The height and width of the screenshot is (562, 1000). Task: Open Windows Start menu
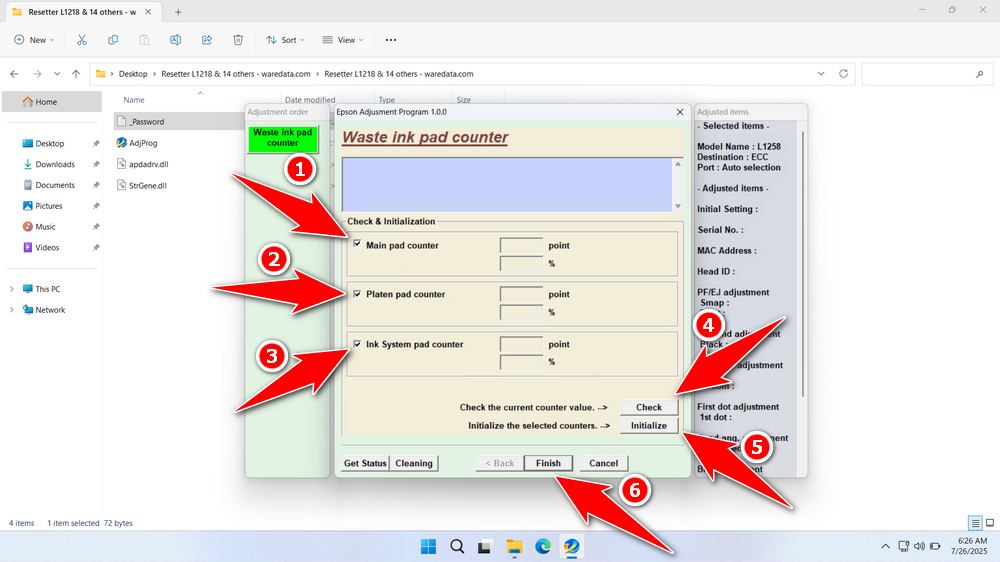[x=429, y=547]
